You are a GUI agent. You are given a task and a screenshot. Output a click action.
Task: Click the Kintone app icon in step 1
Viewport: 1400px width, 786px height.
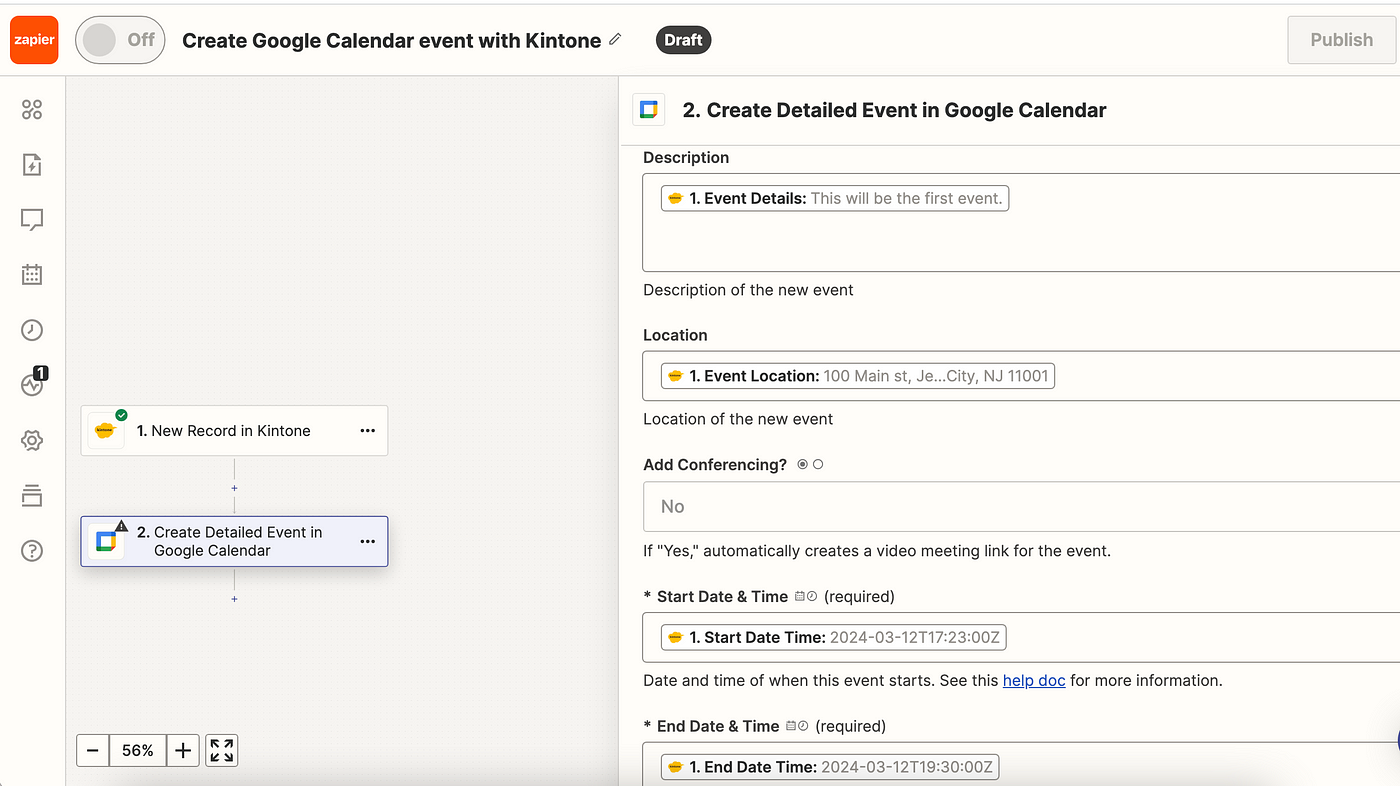click(104, 431)
